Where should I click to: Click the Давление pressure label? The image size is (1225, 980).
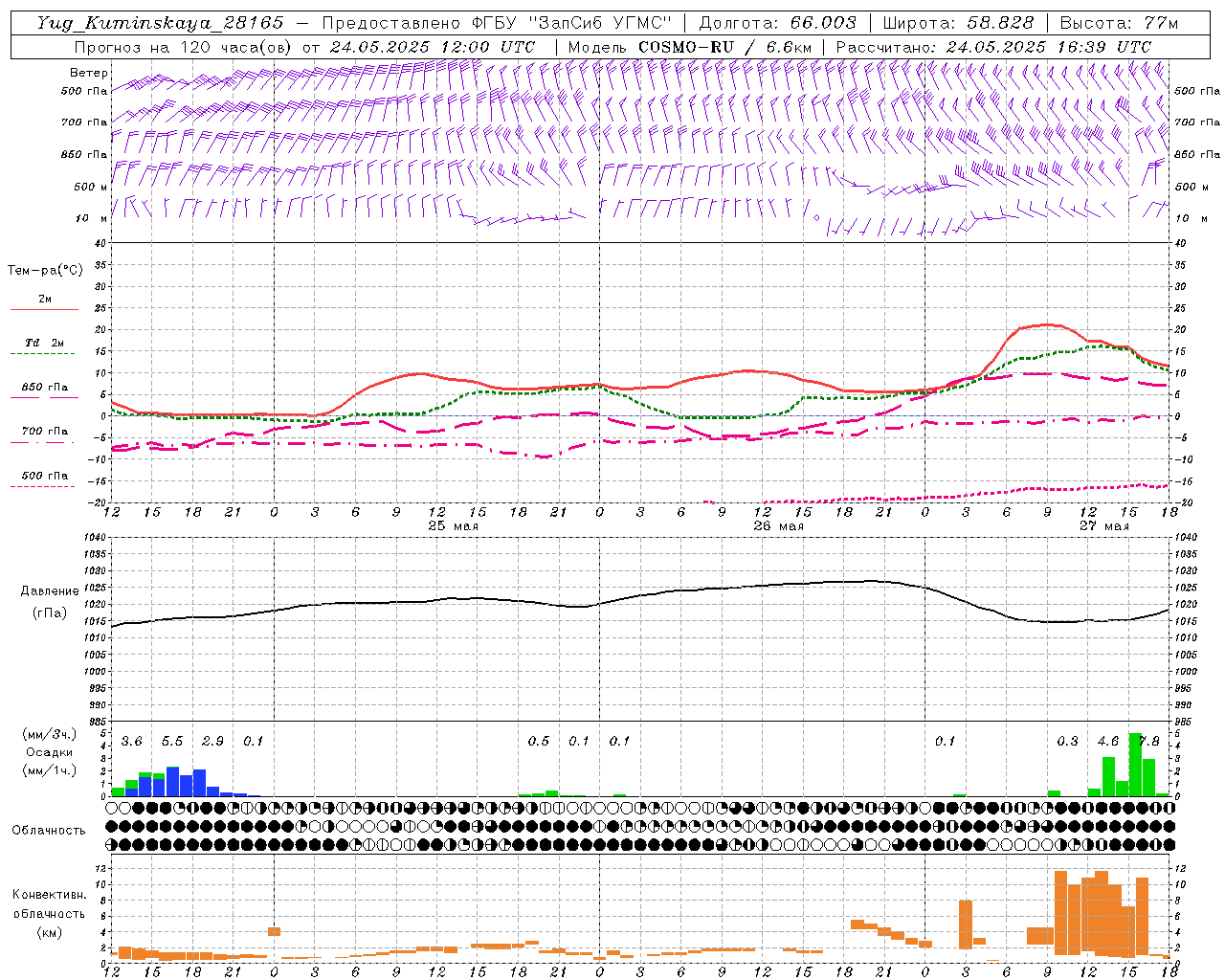point(49,591)
